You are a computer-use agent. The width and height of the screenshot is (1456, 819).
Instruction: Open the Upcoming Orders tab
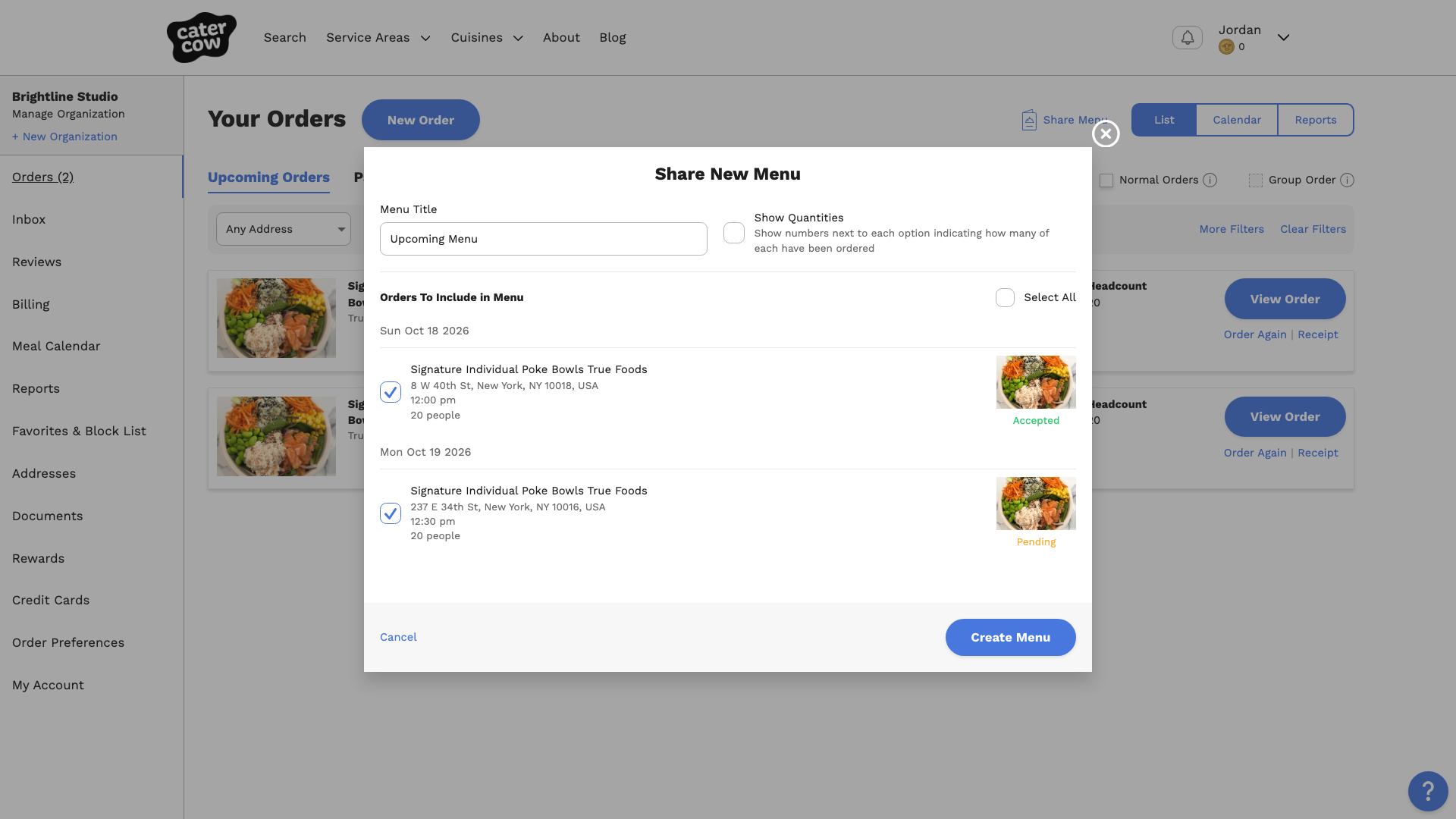click(x=268, y=177)
